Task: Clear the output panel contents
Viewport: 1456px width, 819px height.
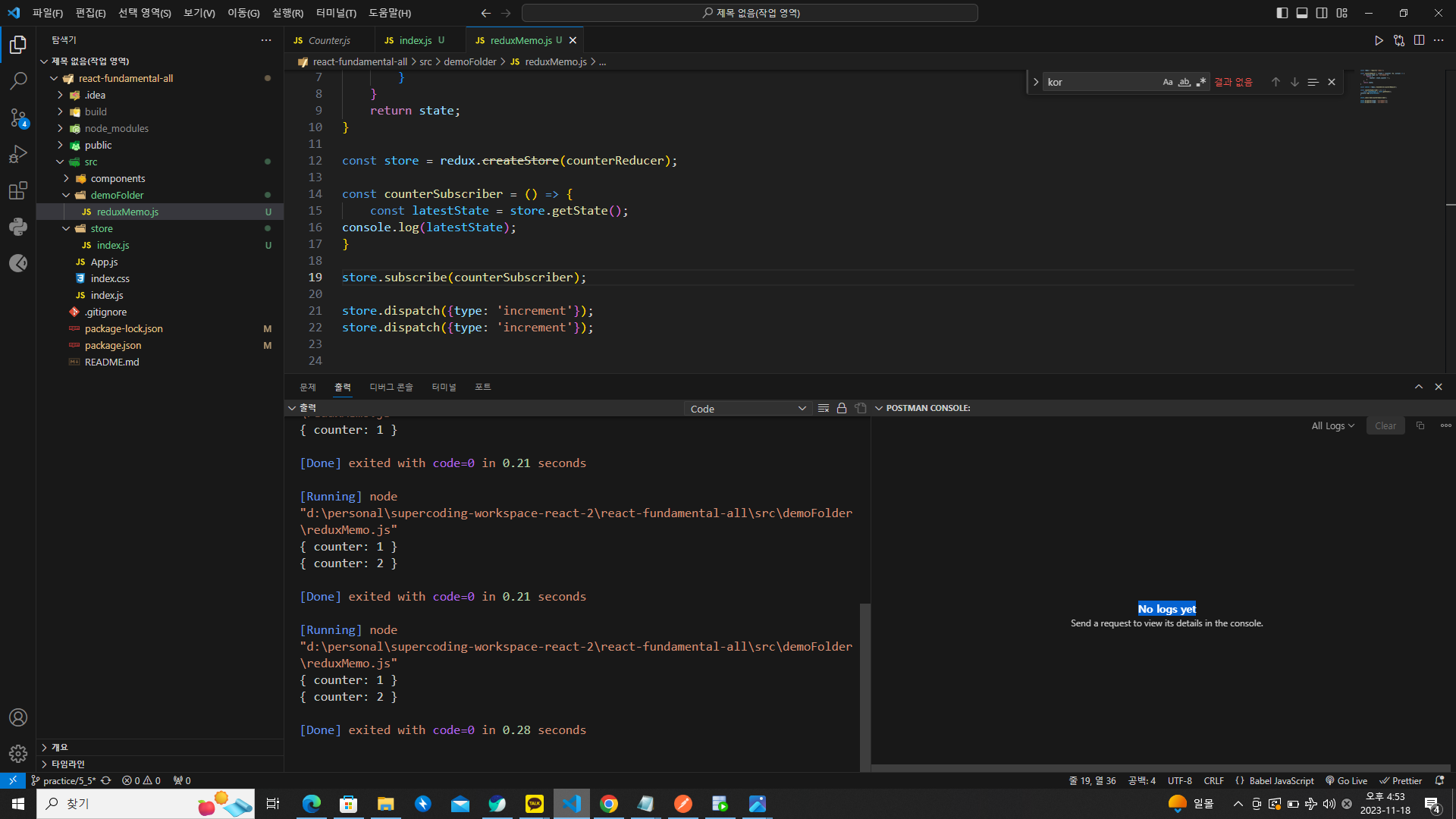Action: [823, 409]
